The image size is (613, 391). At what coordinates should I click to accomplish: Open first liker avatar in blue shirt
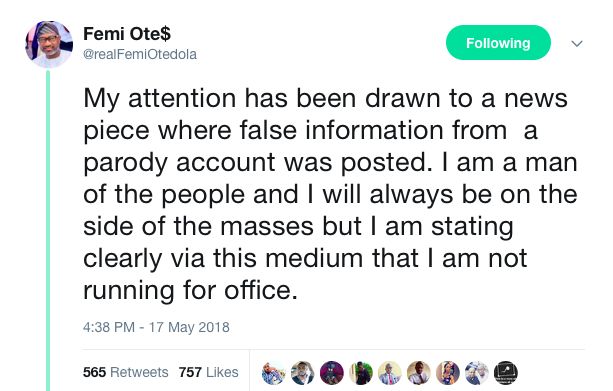[x=273, y=373]
